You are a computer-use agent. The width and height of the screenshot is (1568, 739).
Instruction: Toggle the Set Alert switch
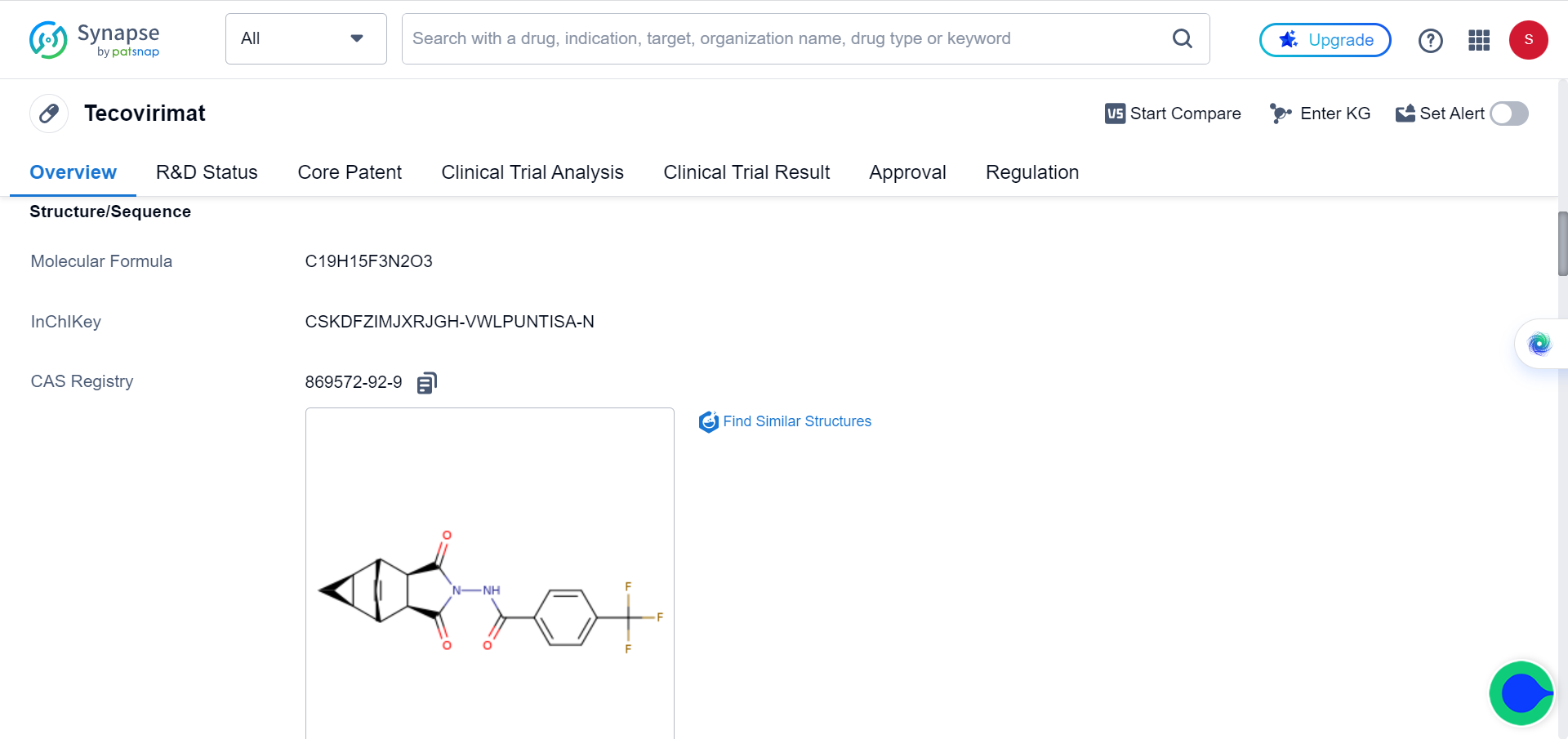(1508, 114)
